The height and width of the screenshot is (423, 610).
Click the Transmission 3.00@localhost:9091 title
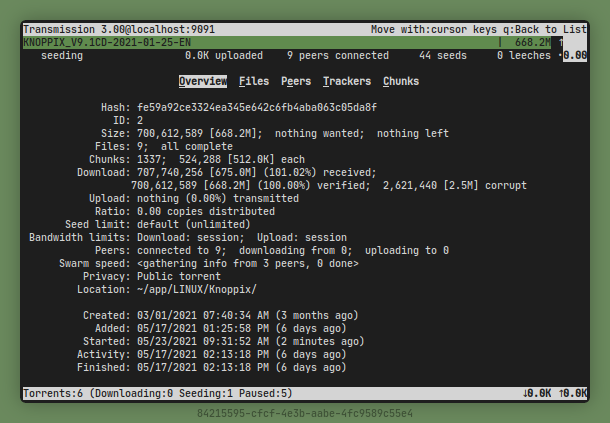pos(118,30)
